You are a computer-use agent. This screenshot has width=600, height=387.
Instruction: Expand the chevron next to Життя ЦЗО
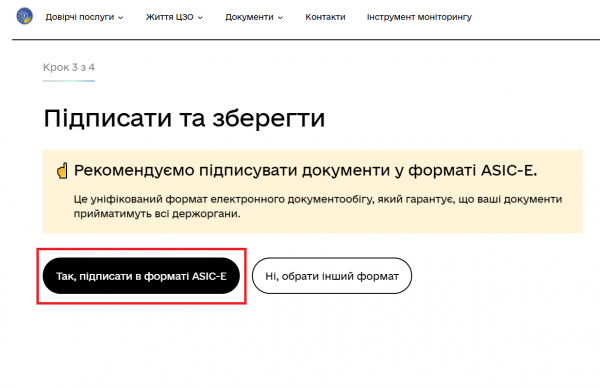200,18
